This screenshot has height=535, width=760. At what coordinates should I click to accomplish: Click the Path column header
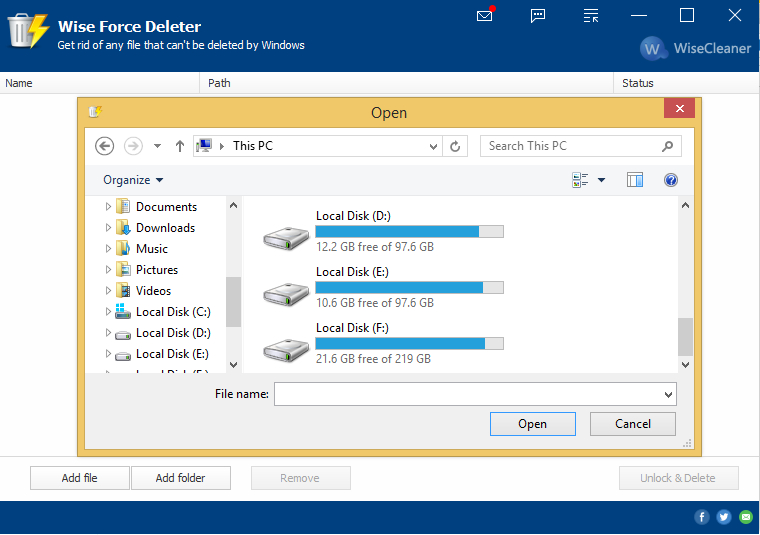(x=407, y=83)
